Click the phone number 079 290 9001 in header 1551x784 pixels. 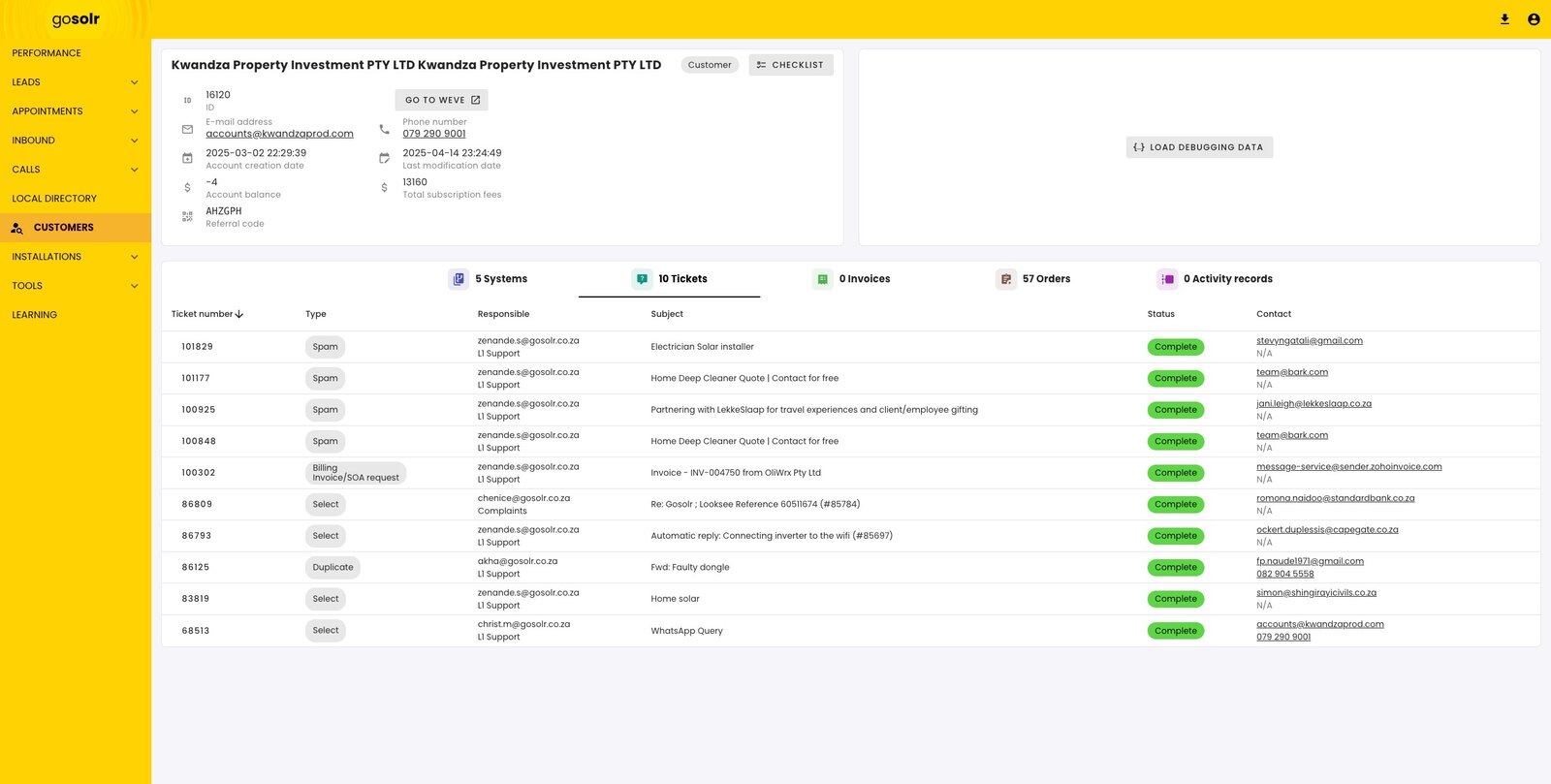[x=434, y=134]
